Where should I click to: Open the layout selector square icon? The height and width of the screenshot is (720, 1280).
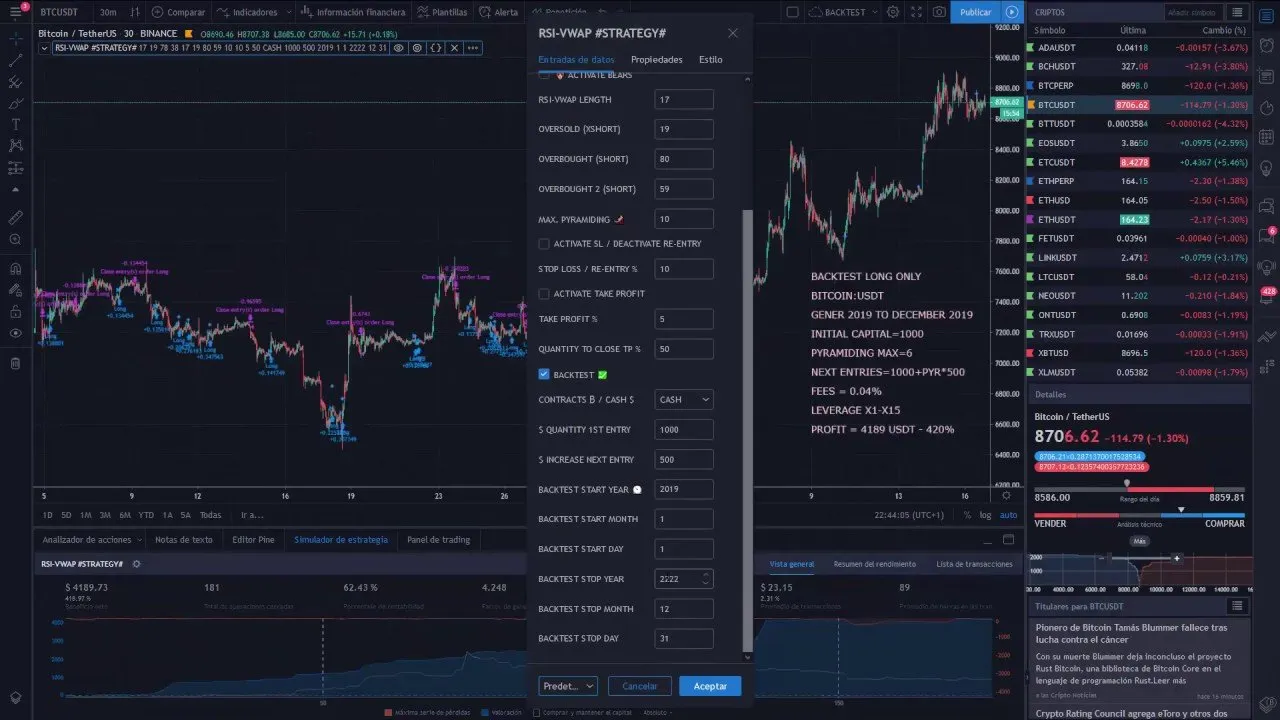pos(792,12)
